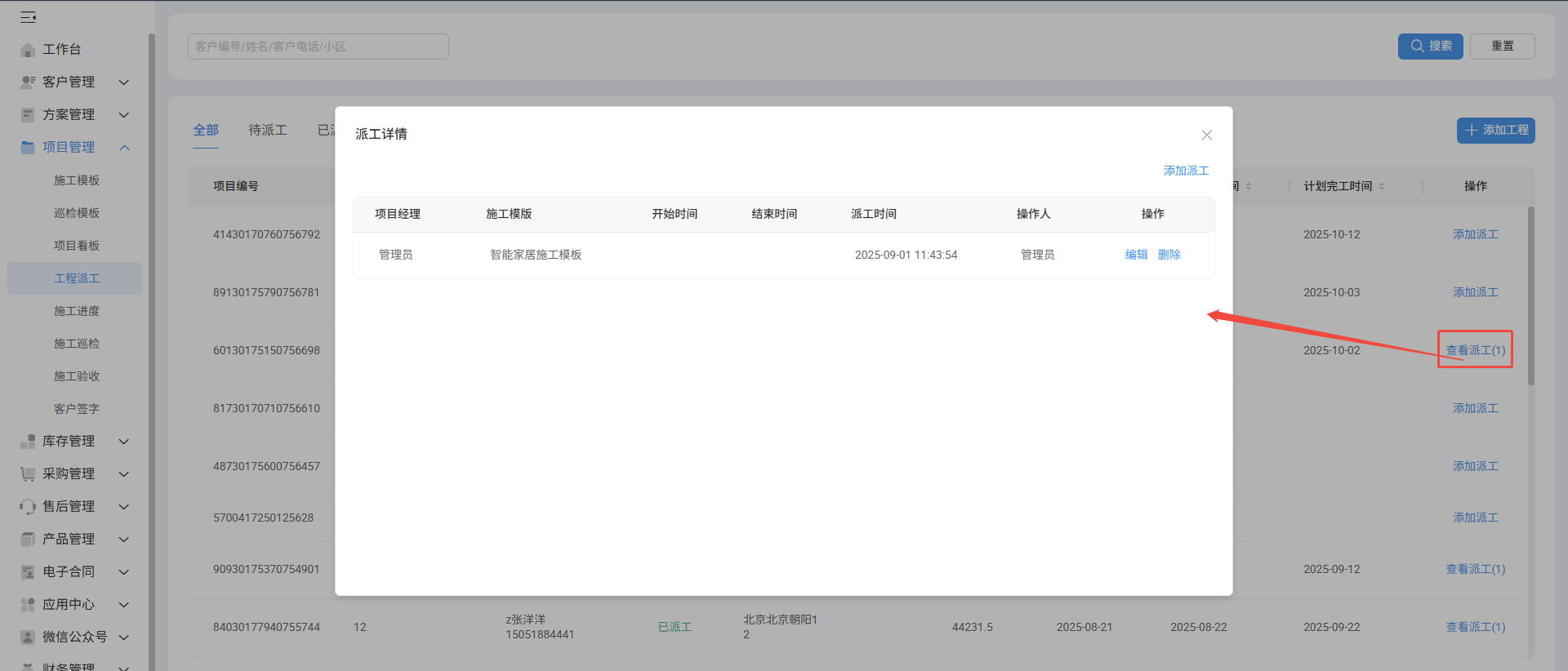Click 添加派工 for project 5700417250125628
The width and height of the screenshot is (1568, 671).
coord(1475,518)
